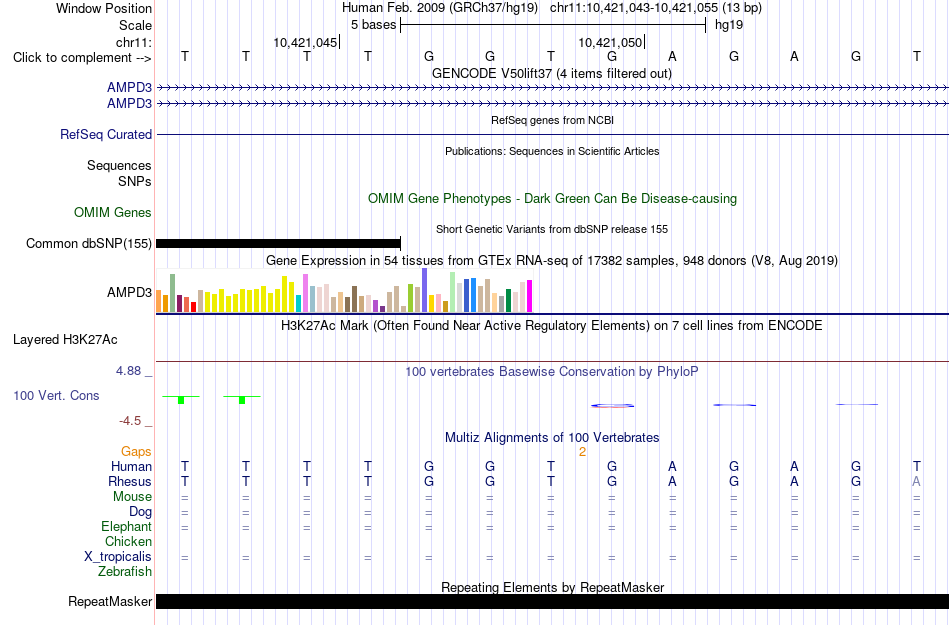Click the 'Click to complement -->' label
This screenshot has height=625, width=950.
pos(82,58)
